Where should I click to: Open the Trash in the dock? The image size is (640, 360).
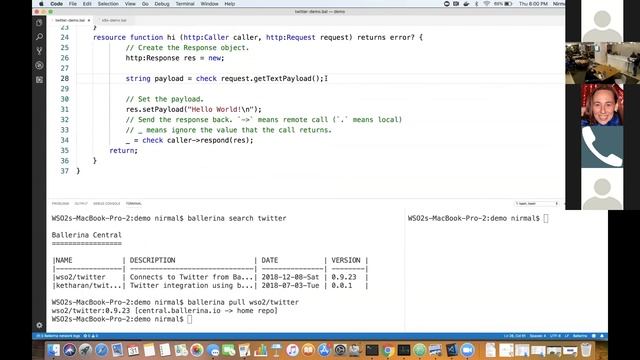tap(586, 350)
